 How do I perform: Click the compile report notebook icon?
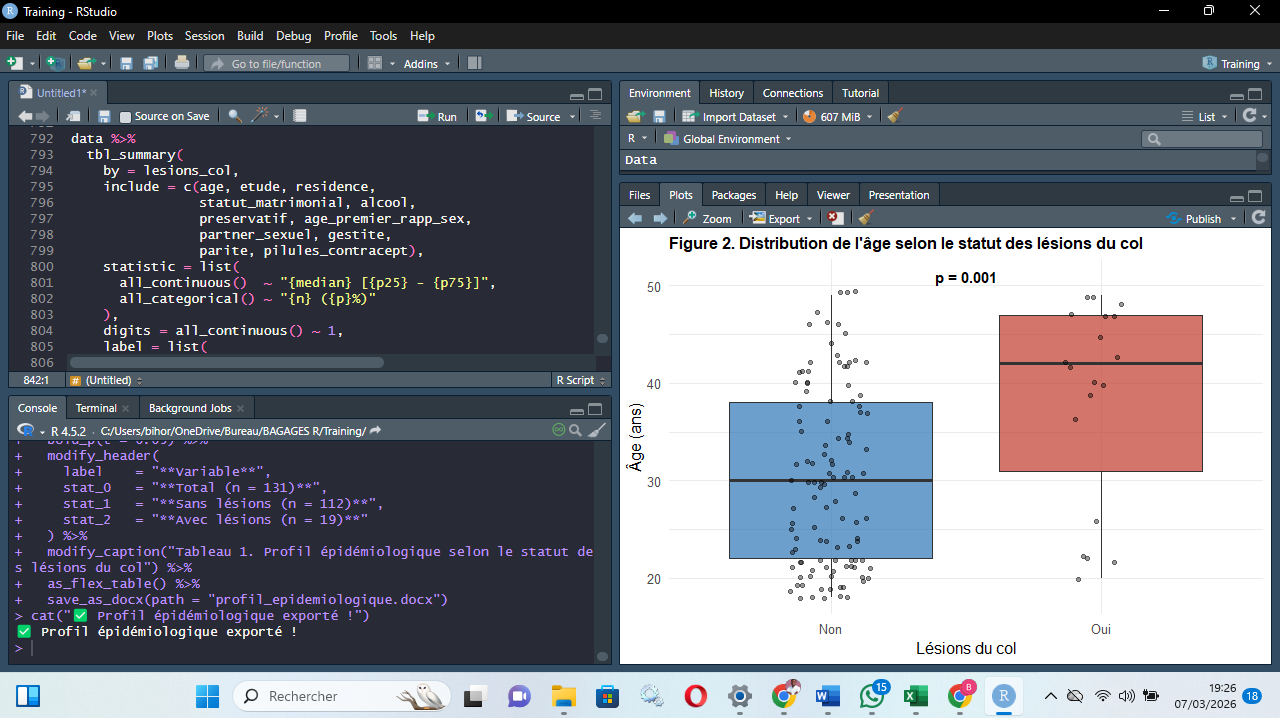pyautogui.click(x=300, y=116)
